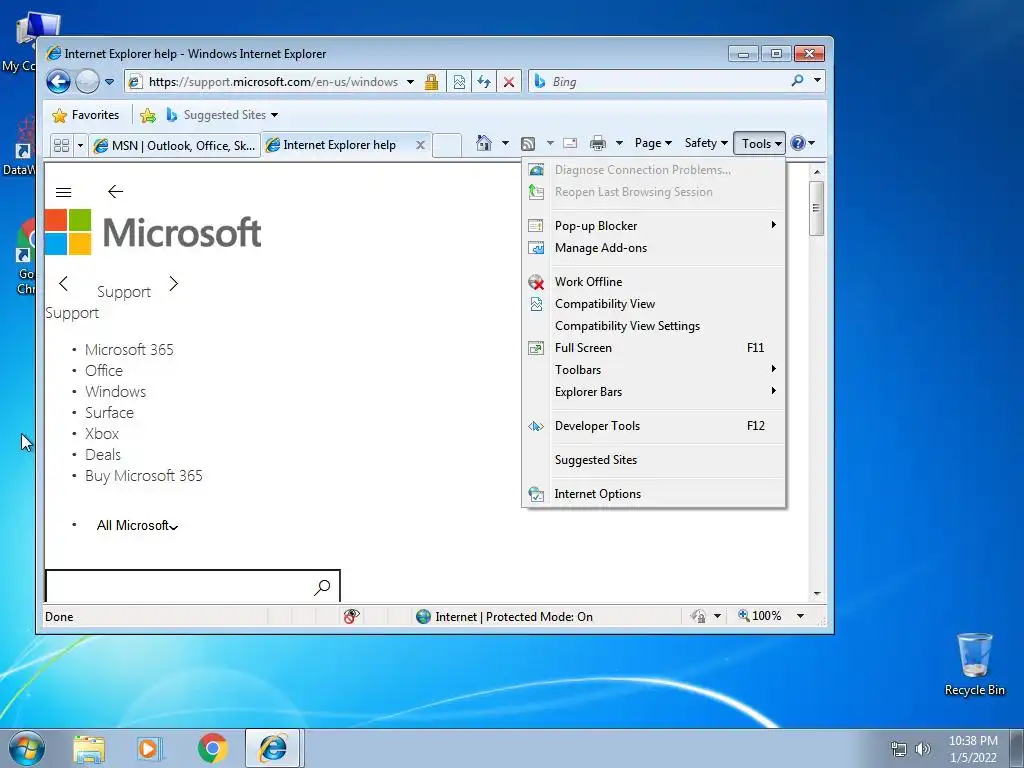This screenshot has width=1024, height=768.
Task: Choose Manage Add-ons in the menu
Action: (x=654, y=248)
